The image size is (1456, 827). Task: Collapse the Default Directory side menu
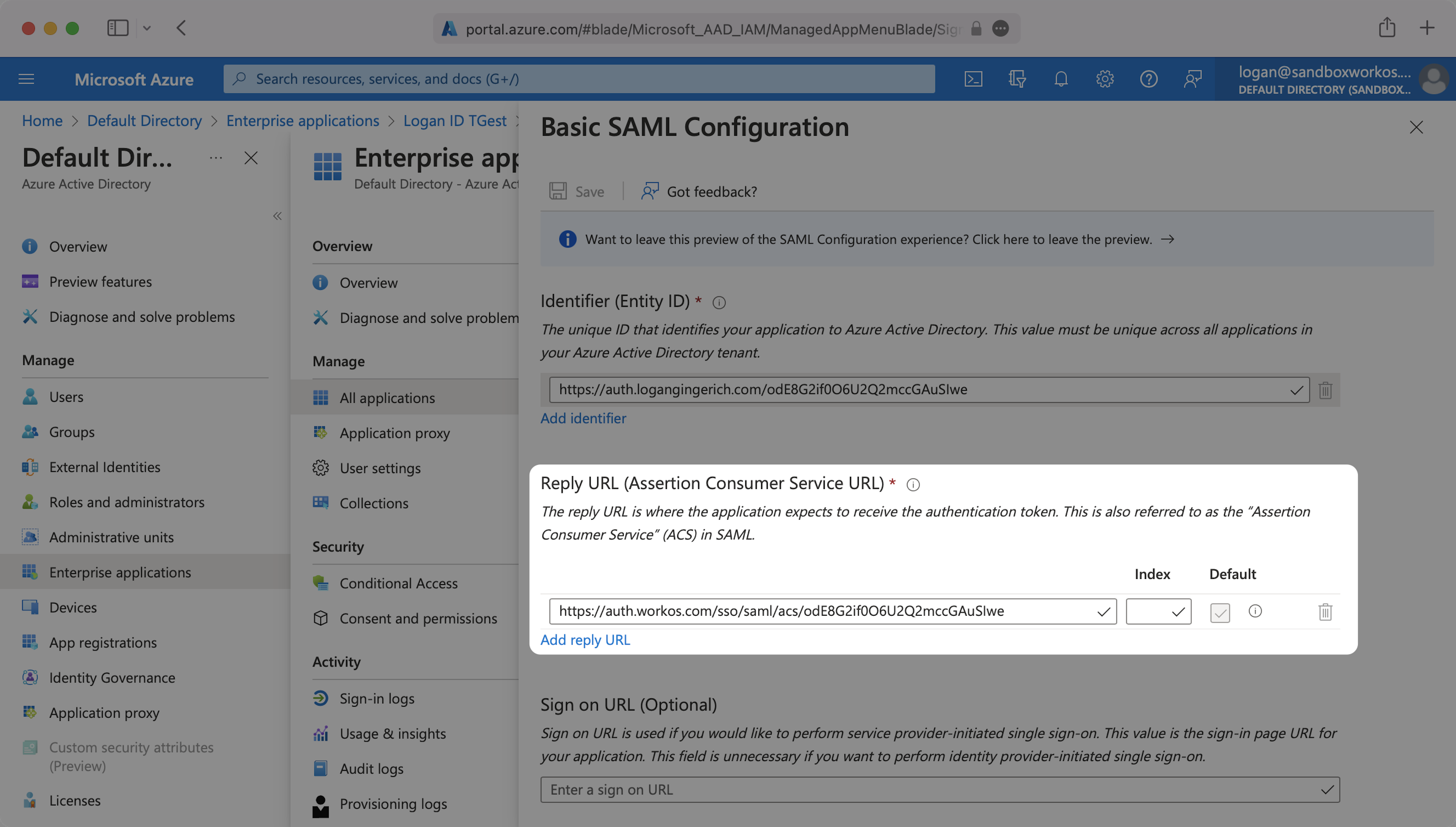(x=277, y=216)
